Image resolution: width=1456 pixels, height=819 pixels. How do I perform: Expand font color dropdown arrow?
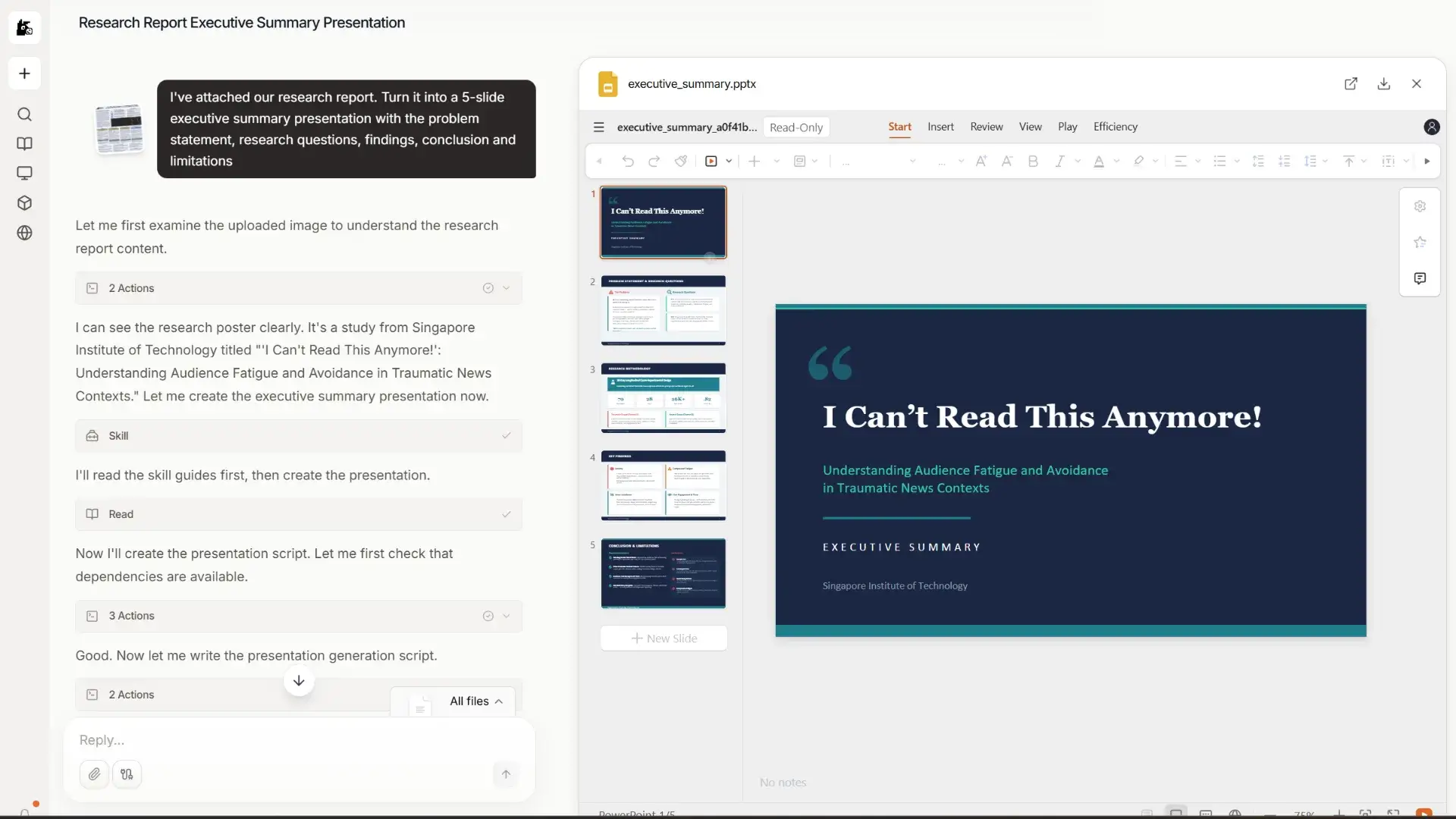[x=1116, y=162]
